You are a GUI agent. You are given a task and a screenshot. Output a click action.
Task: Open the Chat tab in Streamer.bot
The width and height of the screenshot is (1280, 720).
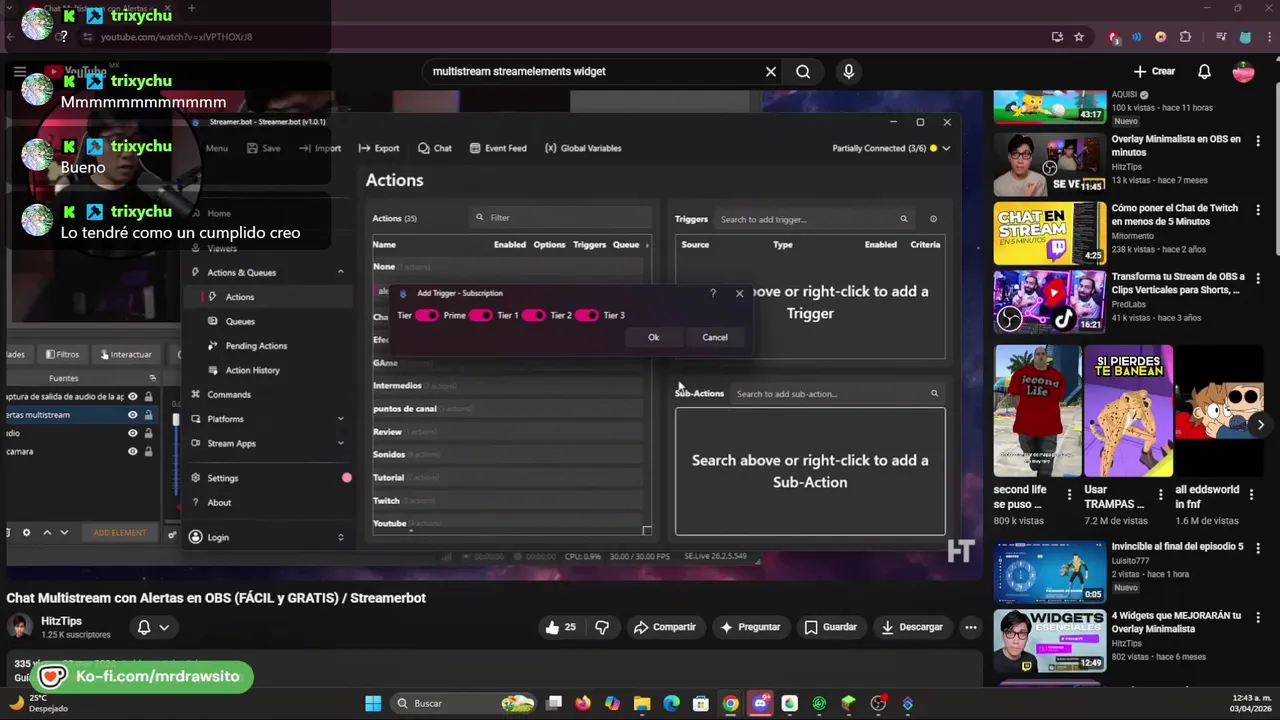pos(435,148)
